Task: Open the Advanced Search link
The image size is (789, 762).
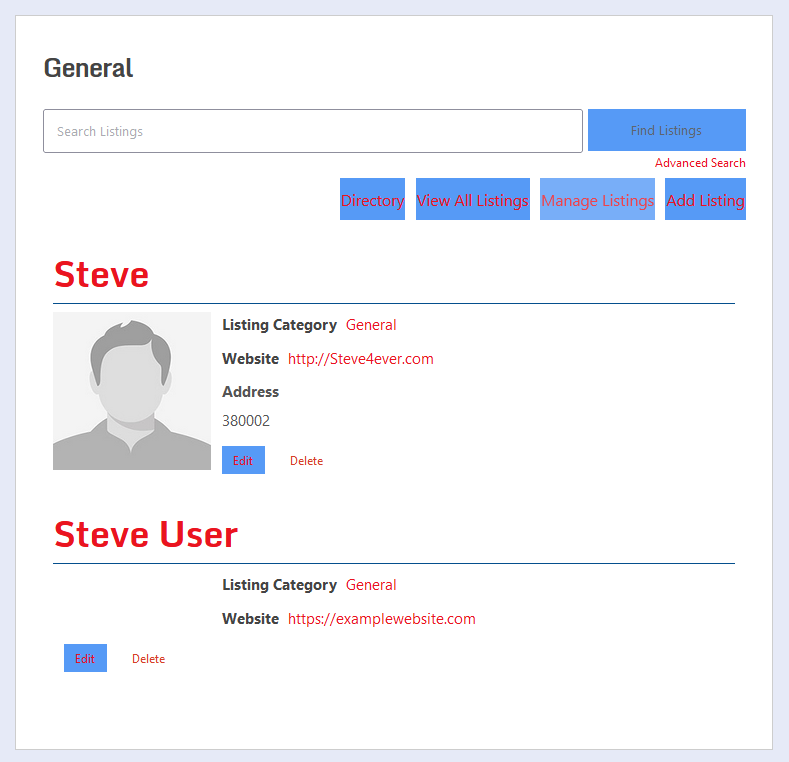Action: [x=699, y=163]
